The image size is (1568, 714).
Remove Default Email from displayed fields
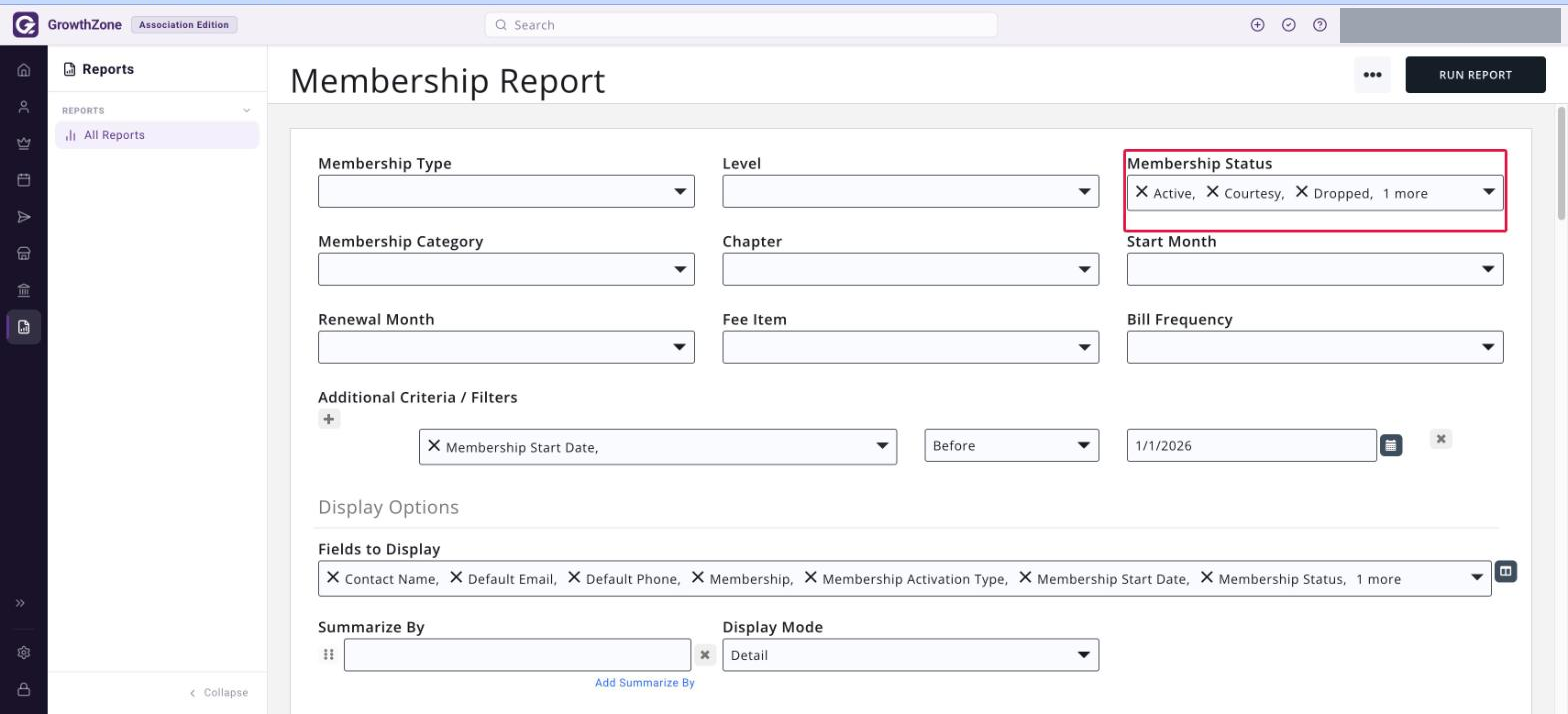[x=456, y=577]
